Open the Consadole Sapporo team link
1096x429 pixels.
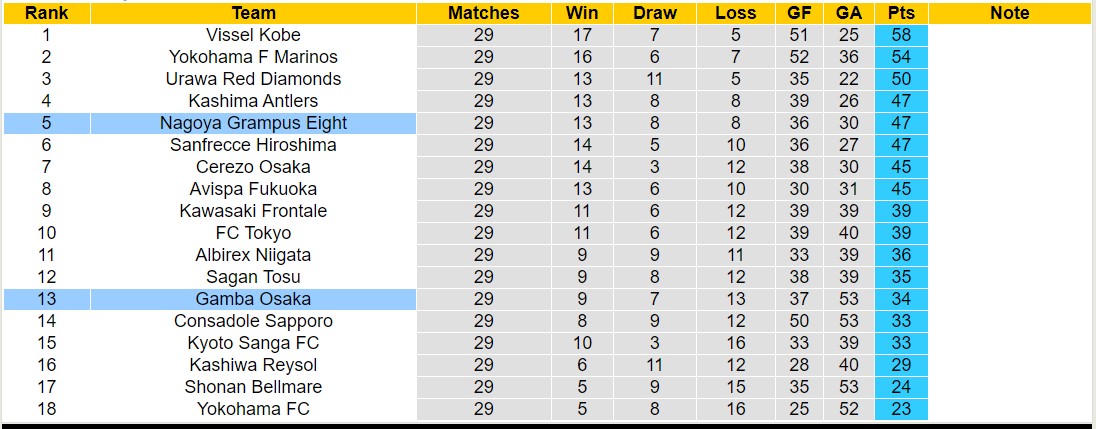(253, 321)
